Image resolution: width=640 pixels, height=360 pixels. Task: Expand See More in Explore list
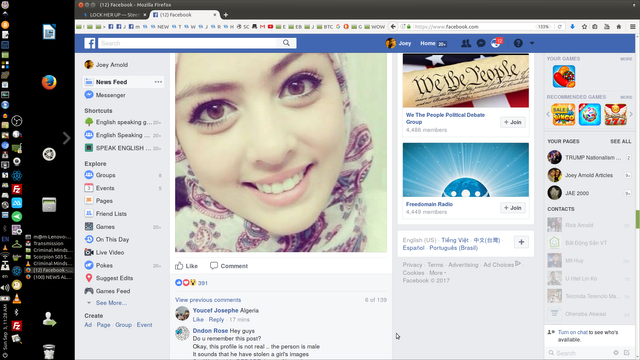point(111,303)
